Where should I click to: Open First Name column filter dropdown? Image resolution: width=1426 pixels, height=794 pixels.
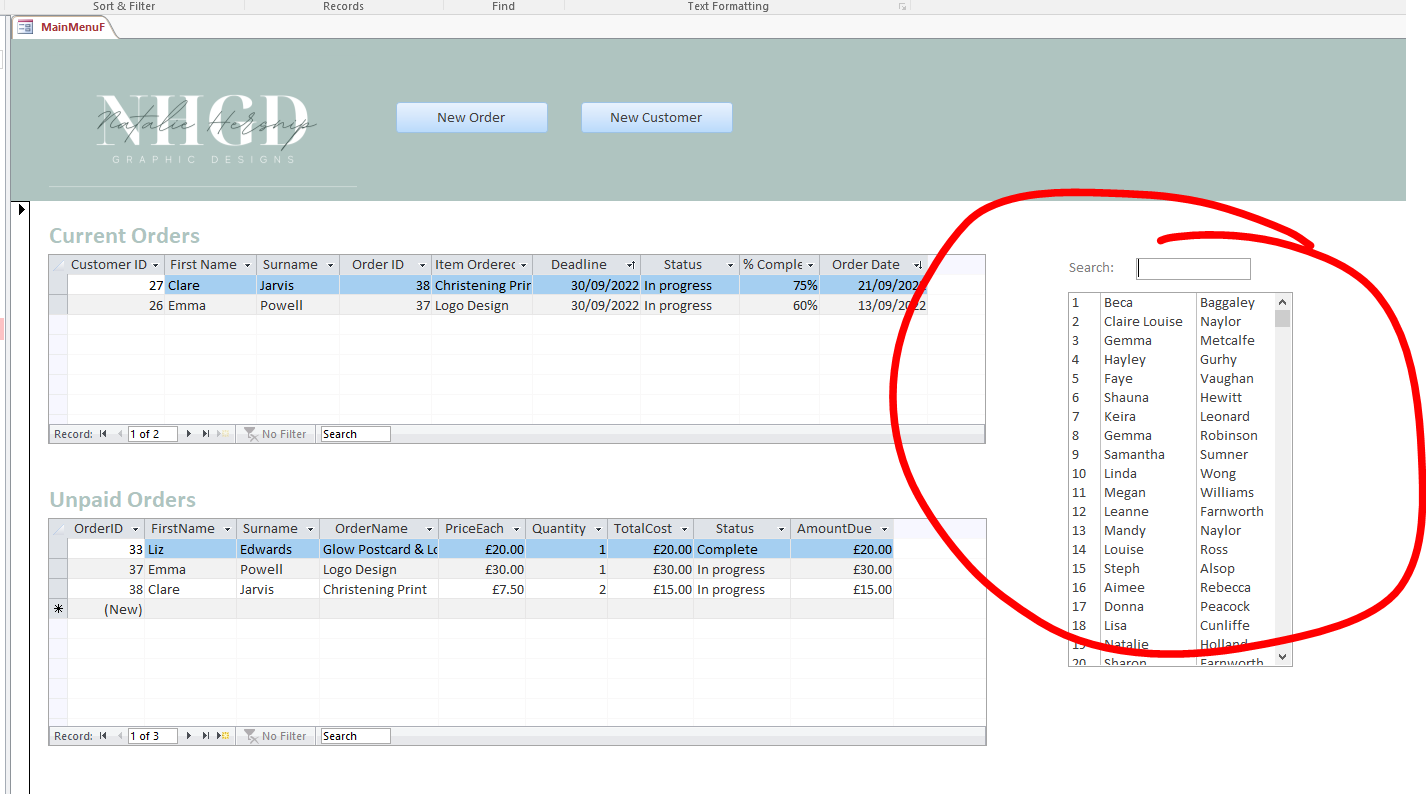tap(246, 265)
